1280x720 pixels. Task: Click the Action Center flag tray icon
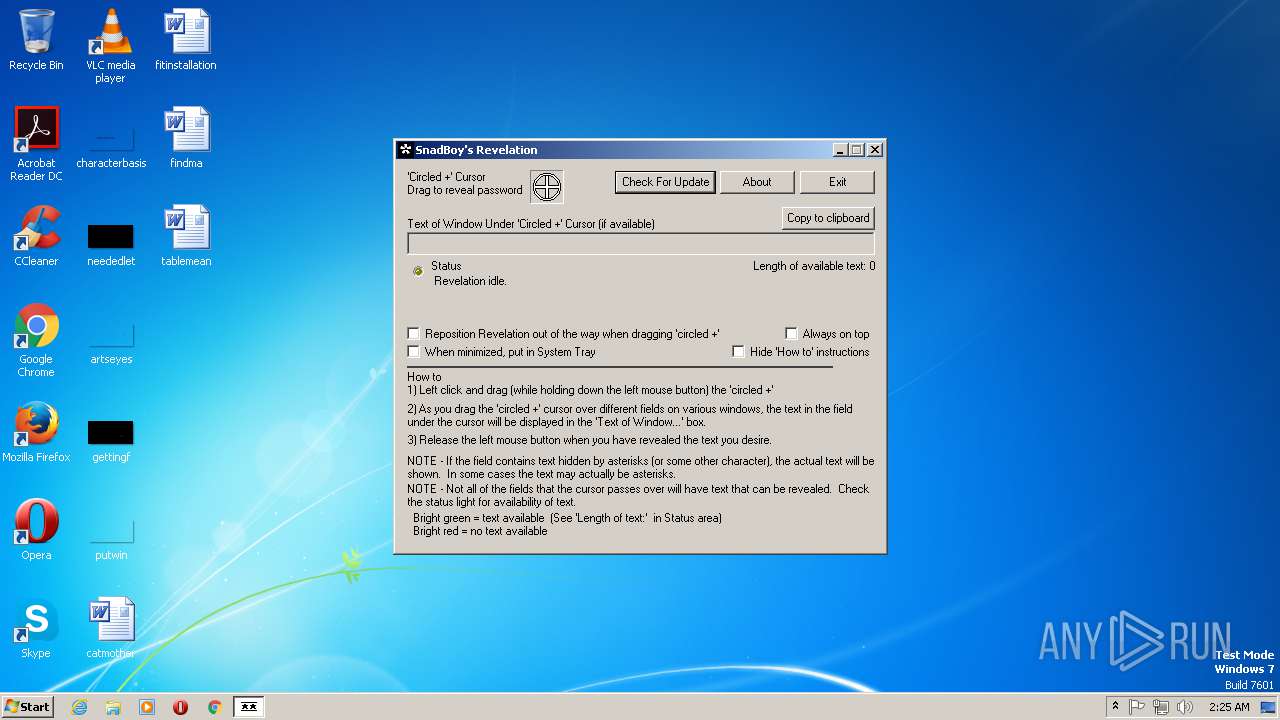1137,707
